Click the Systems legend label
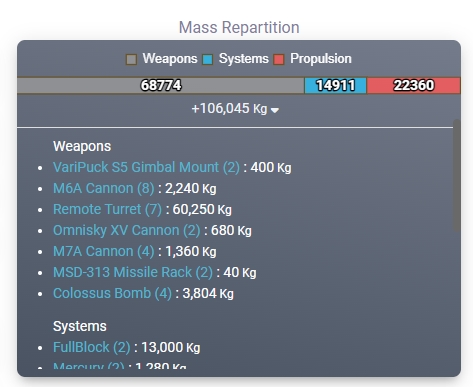 [244, 59]
